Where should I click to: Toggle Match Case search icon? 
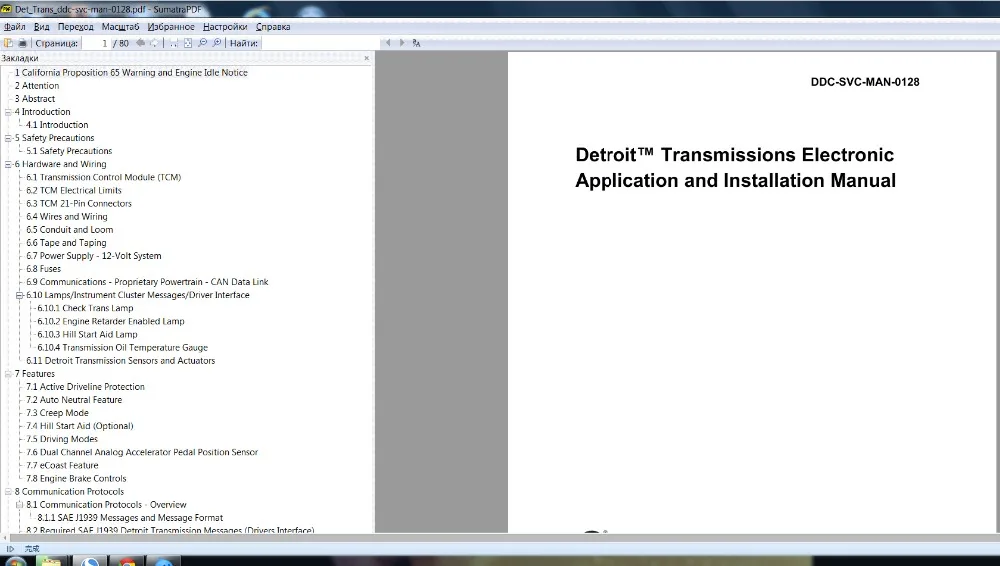(416, 43)
